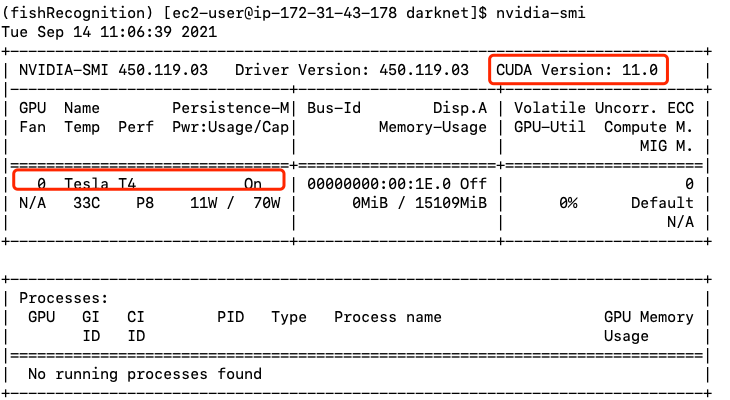Click the CUDA Version: 11.0 text
The height and width of the screenshot is (400, 730).
(x=579, y=70)
